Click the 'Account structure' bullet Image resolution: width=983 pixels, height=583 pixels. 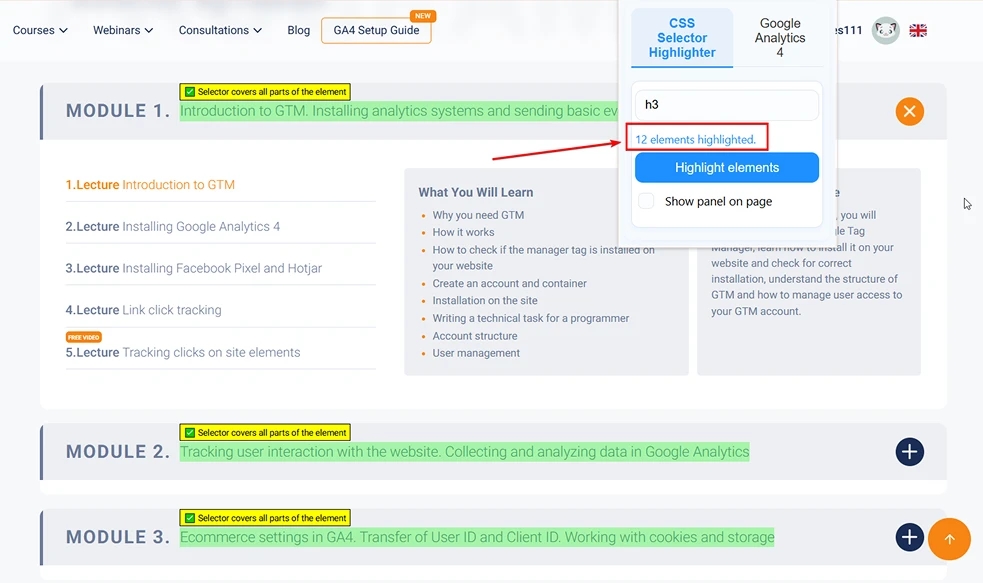pos(475,336)
